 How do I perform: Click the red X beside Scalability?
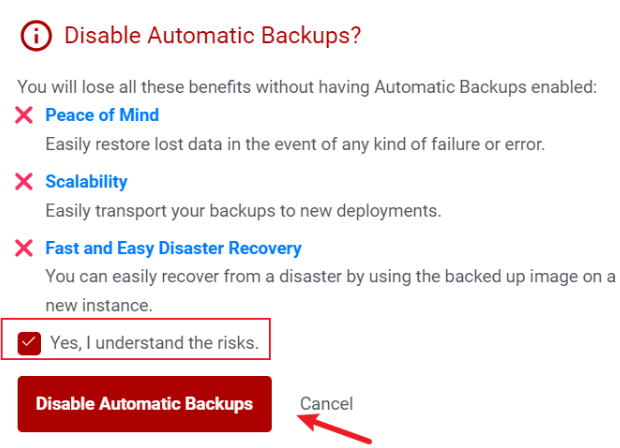[x=25, y=182]
